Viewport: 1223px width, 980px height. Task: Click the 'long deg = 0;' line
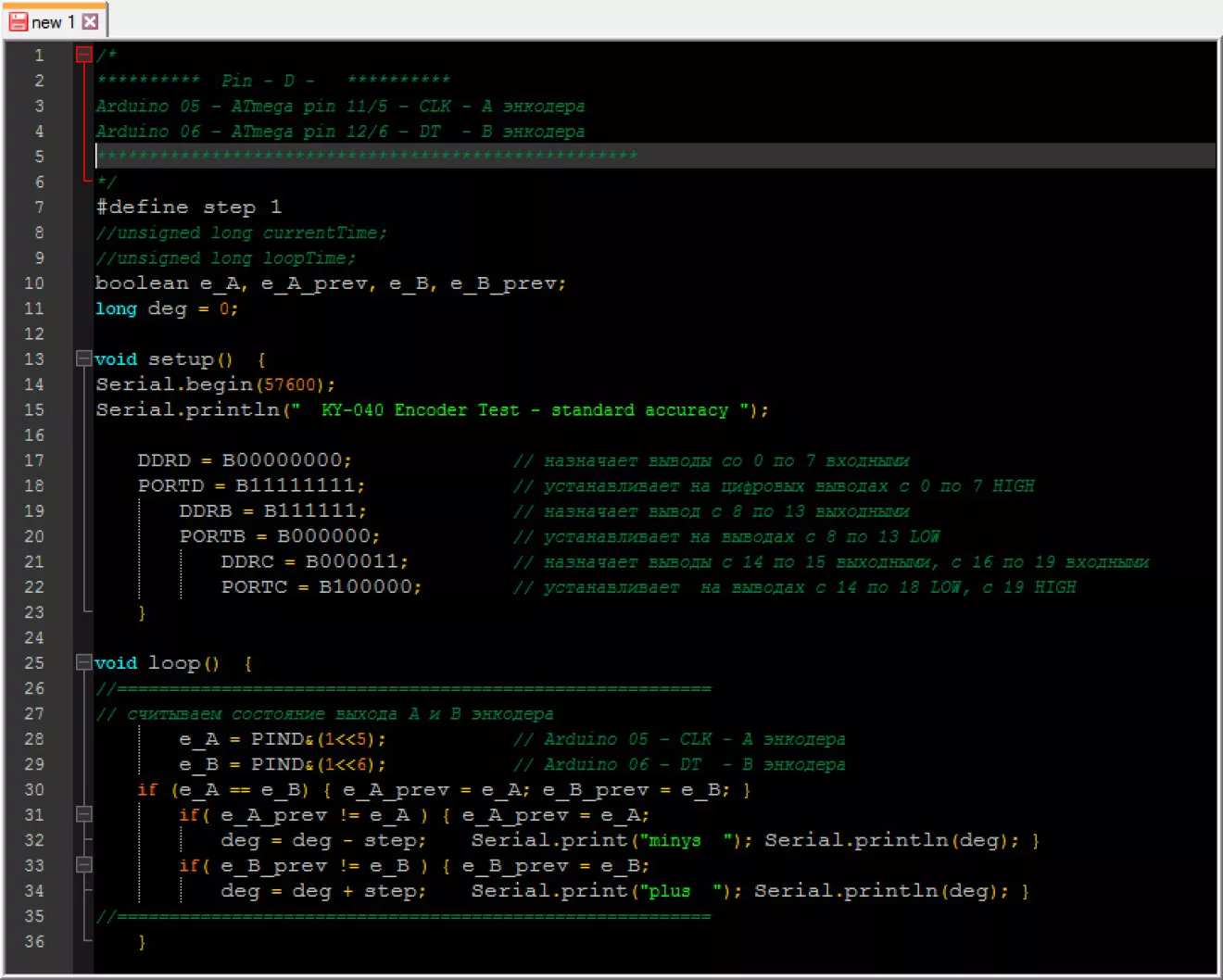pos(167,308)
